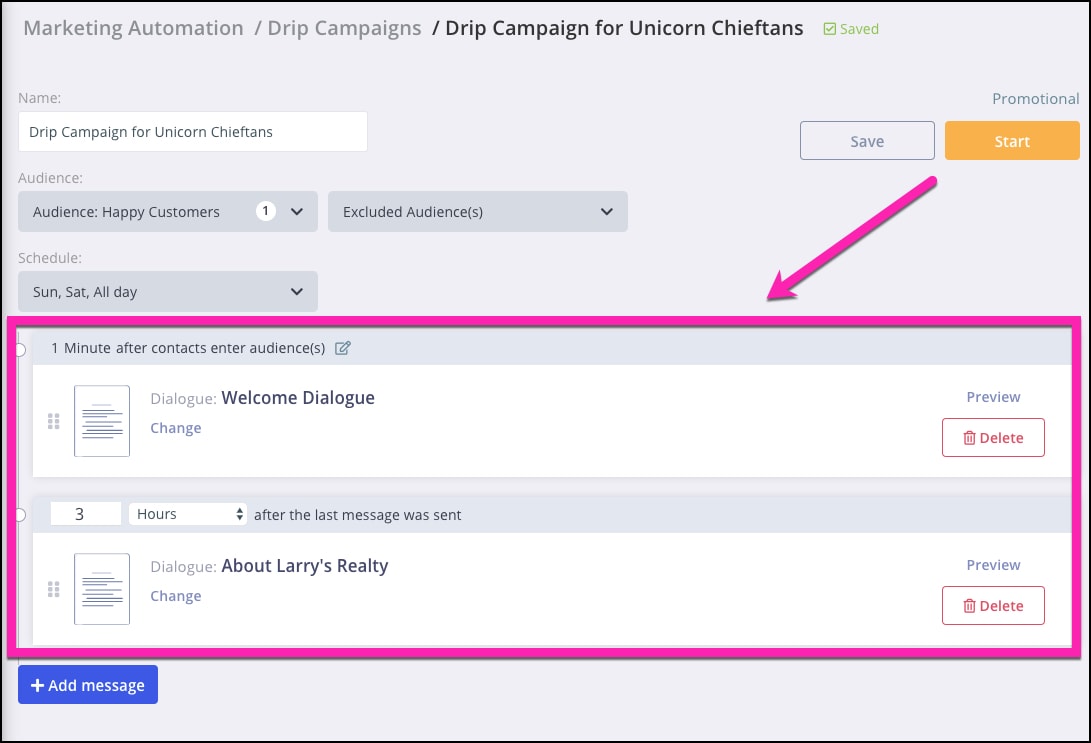Click Preview for Welcome Dialogue
1091x743 pixels.
(992, 397)
